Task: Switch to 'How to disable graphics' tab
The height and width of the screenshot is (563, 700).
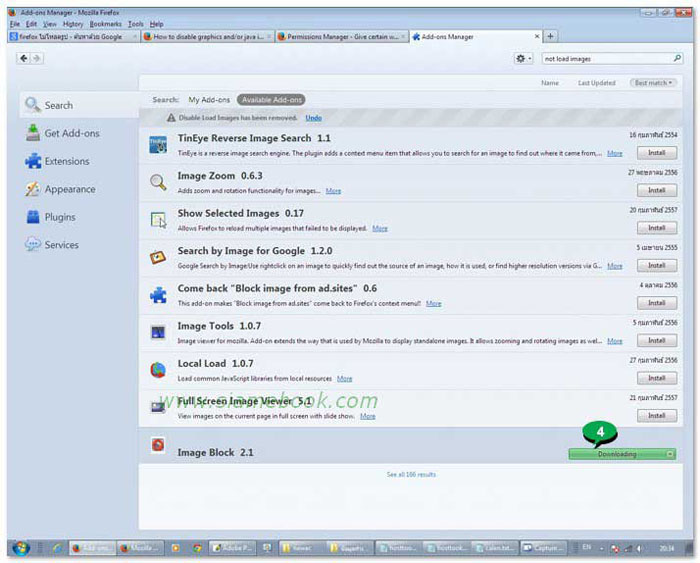Action: (208, 37)
